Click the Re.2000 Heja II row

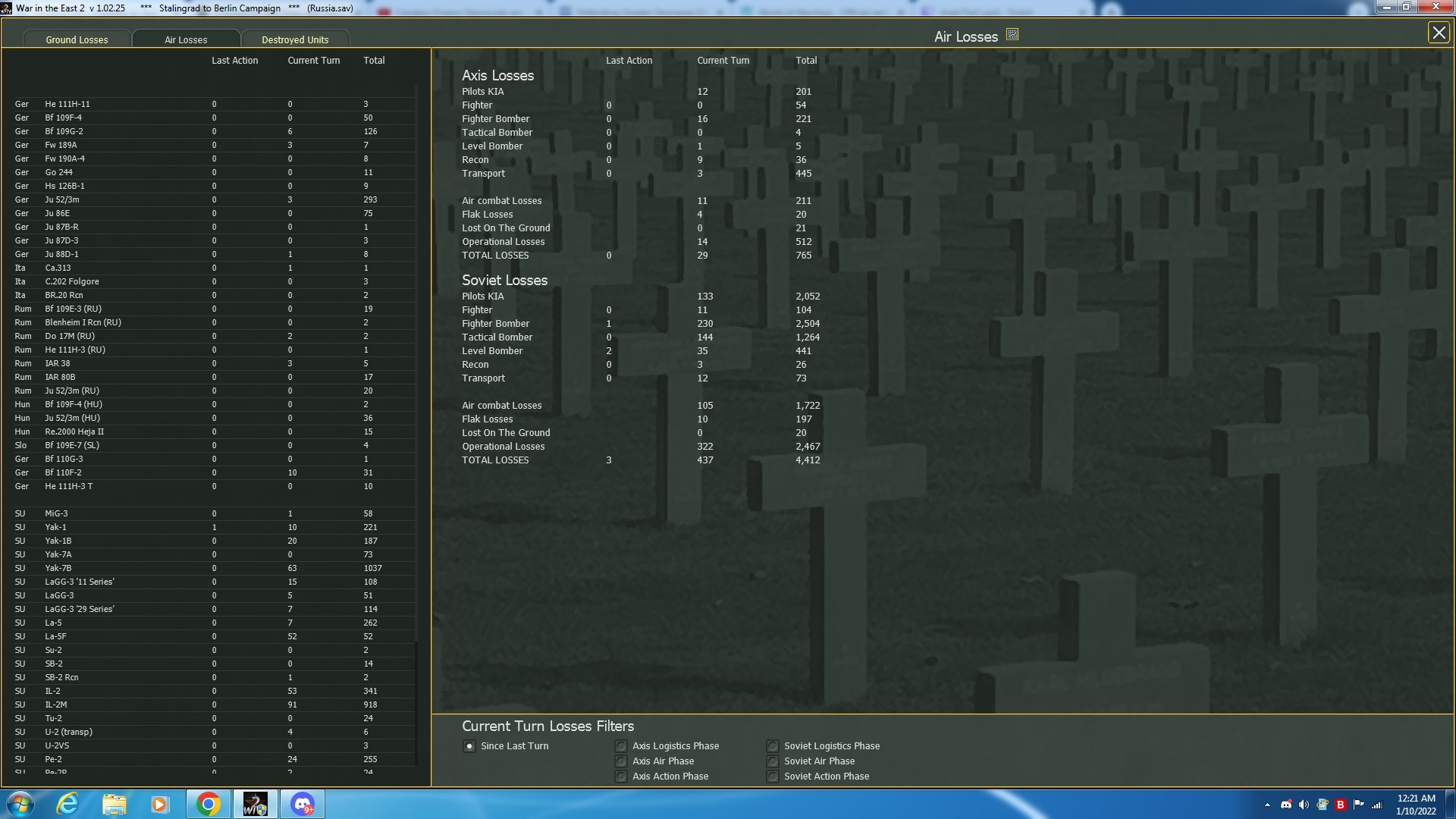(x=214, y=431)
